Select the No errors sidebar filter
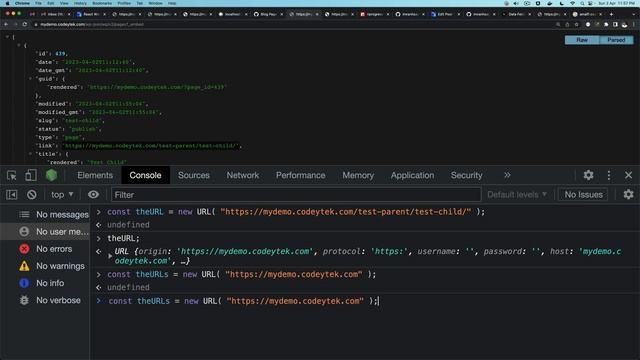The width and height of the screenshot is (640, 360). pos(45,249)
